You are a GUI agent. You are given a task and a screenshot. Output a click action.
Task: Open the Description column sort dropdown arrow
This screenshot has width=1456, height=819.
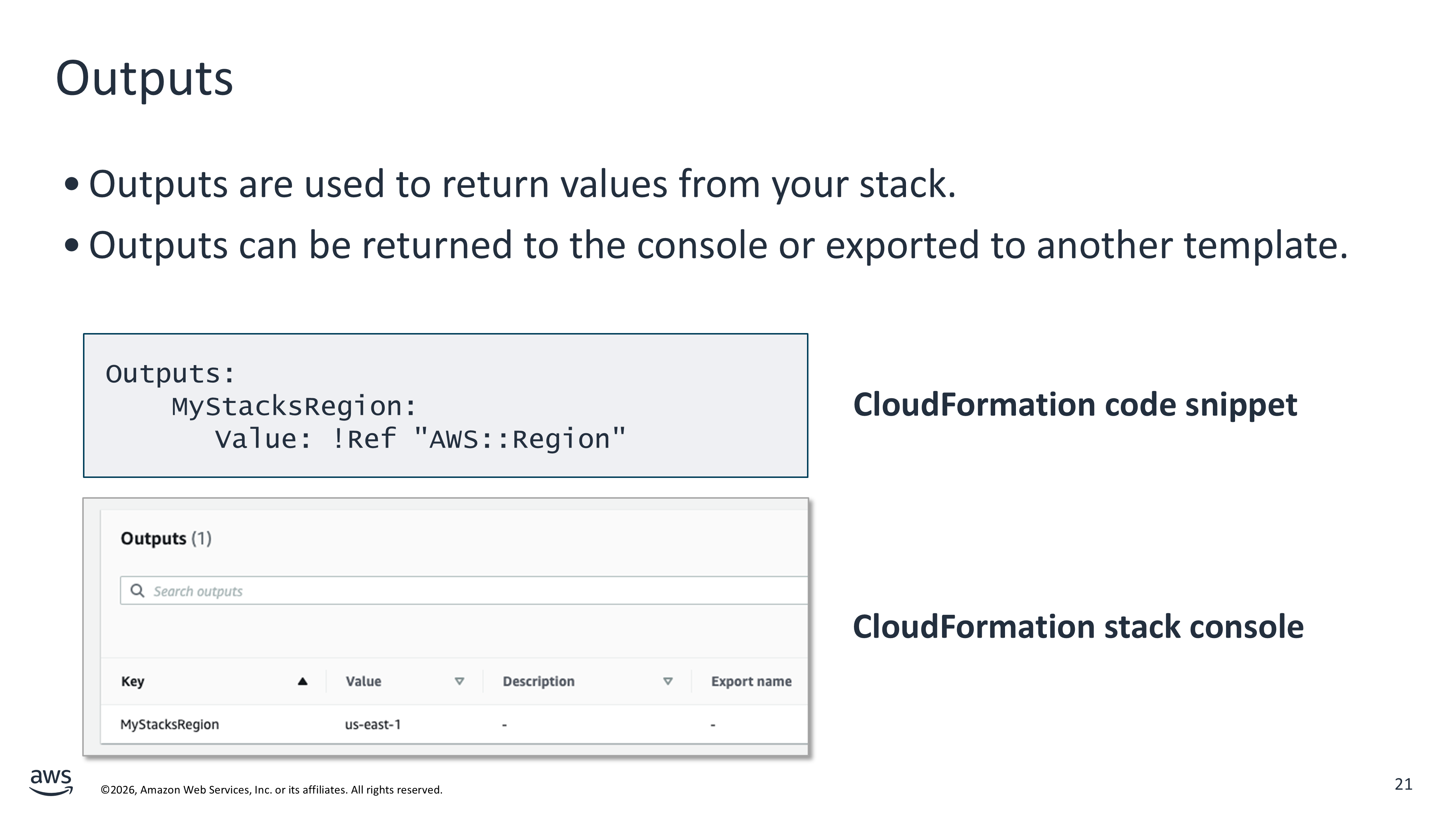pyautogui.click(x=668, y=681)
